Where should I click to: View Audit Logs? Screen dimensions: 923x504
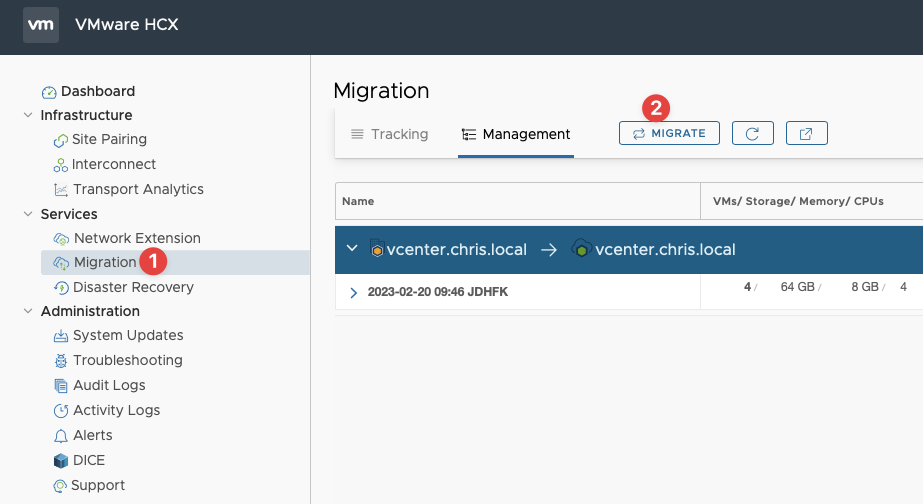coord(109,386)
